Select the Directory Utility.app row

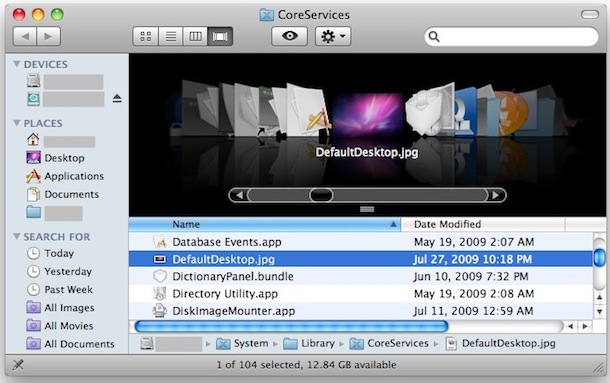click(x=361, y=293)
